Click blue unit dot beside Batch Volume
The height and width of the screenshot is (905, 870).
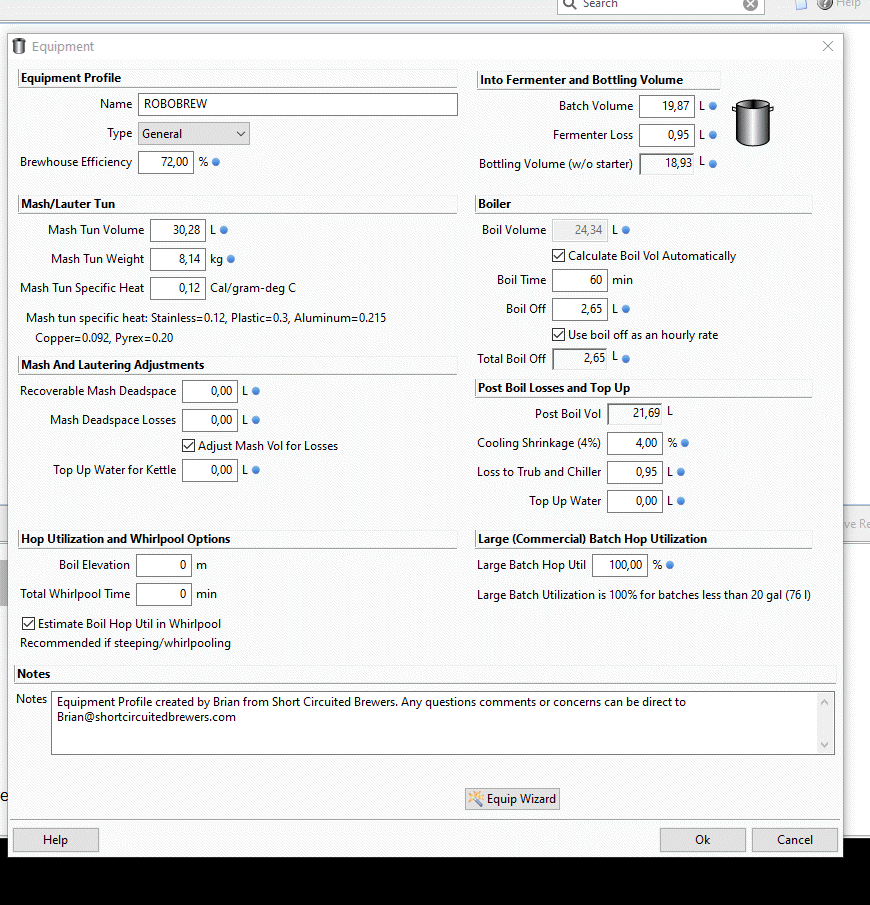713,106
